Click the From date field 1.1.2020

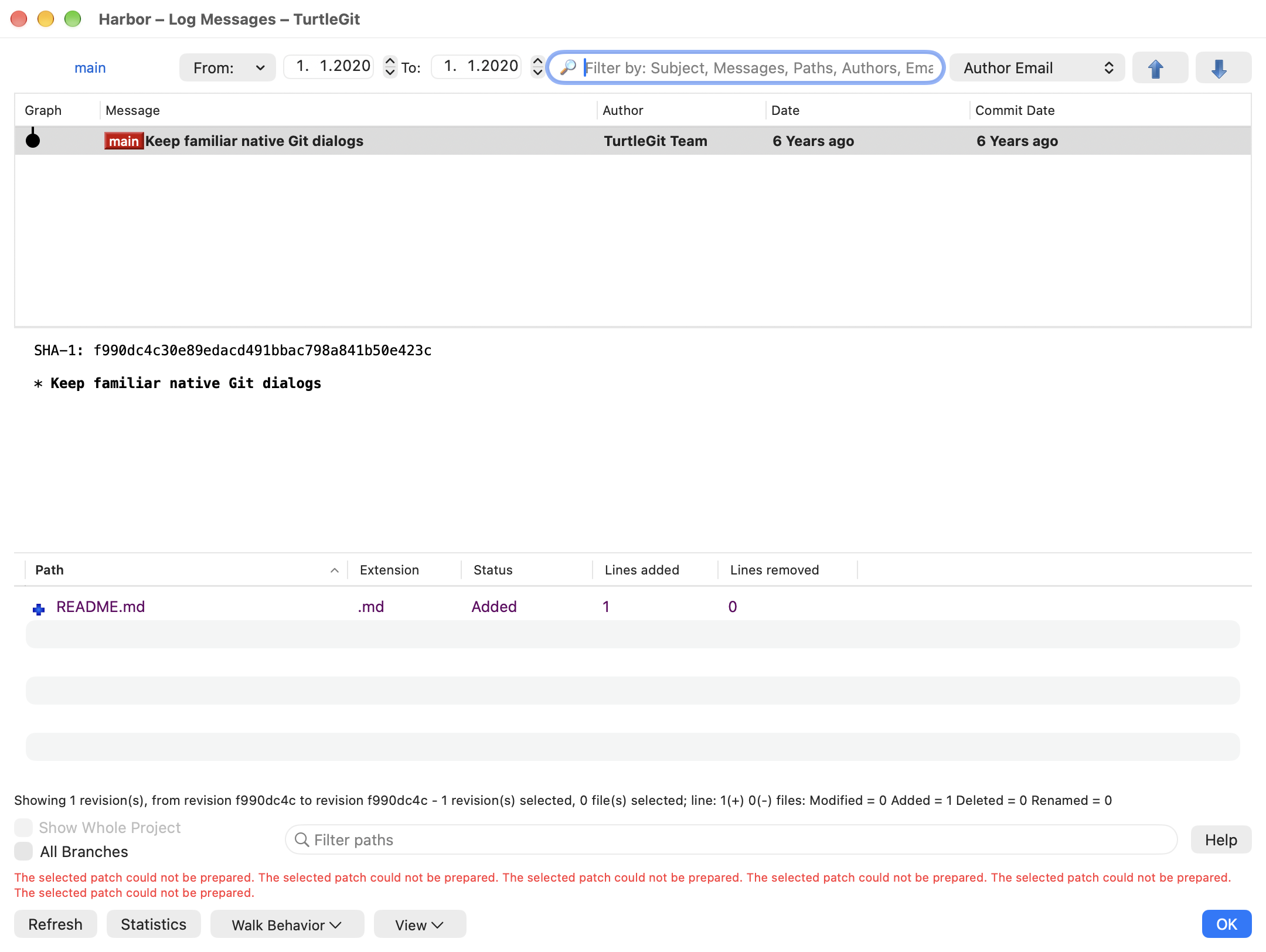point(329,66)
